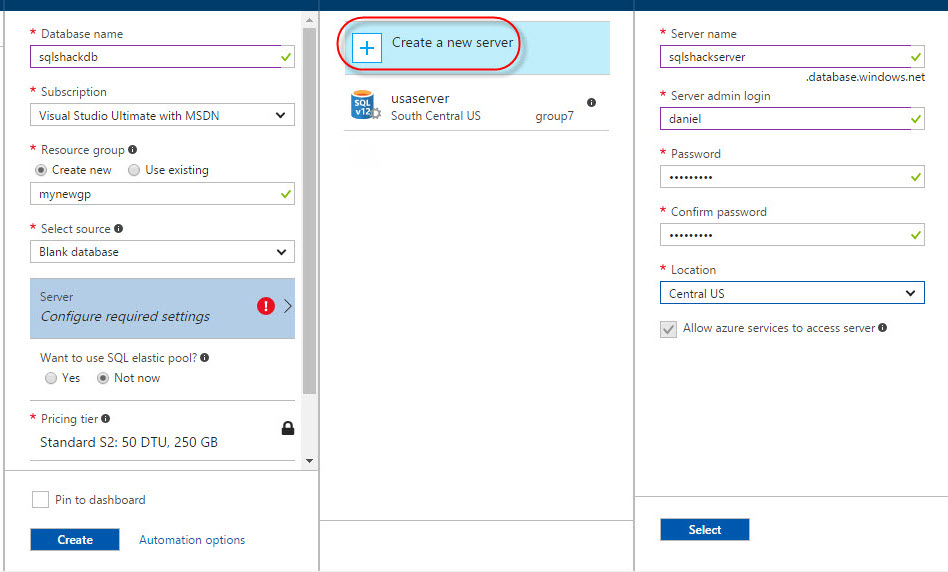
Task: Click info icon next to Allow azure services
Action: pyautogui.click(x=883, y=328)
